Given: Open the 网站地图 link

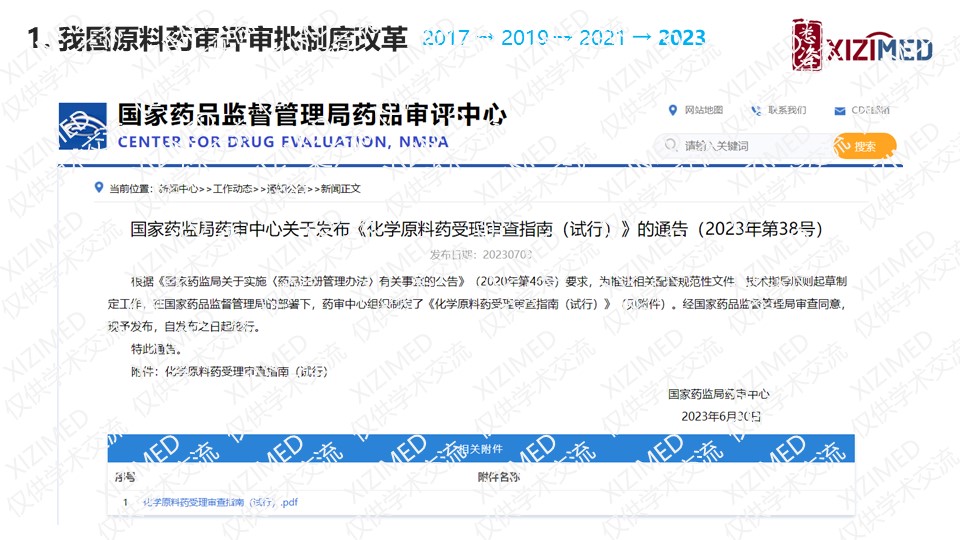Looking at the screenshot, I should [x=703, y=110].
